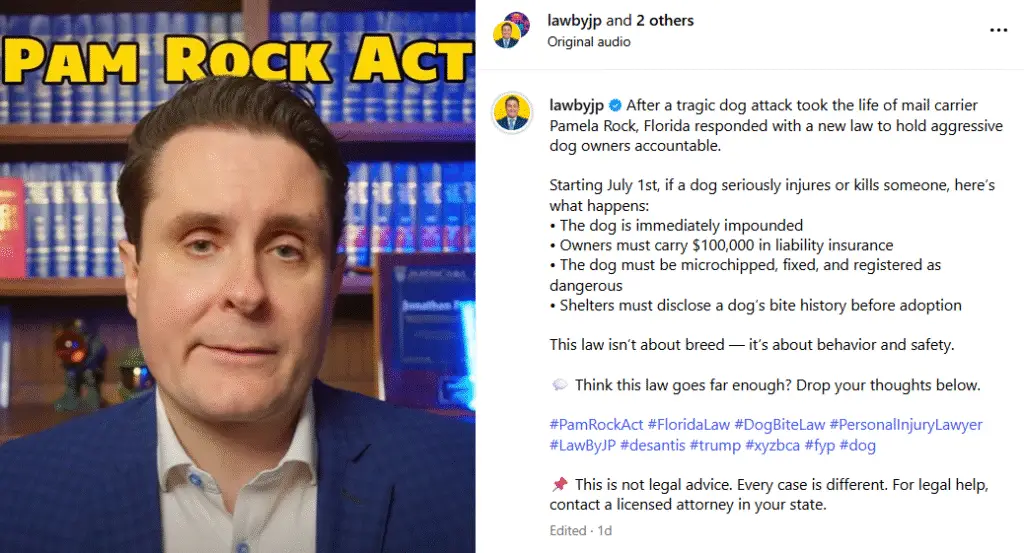Click the 'Edited · 1d' timestamp

(581, 531)
